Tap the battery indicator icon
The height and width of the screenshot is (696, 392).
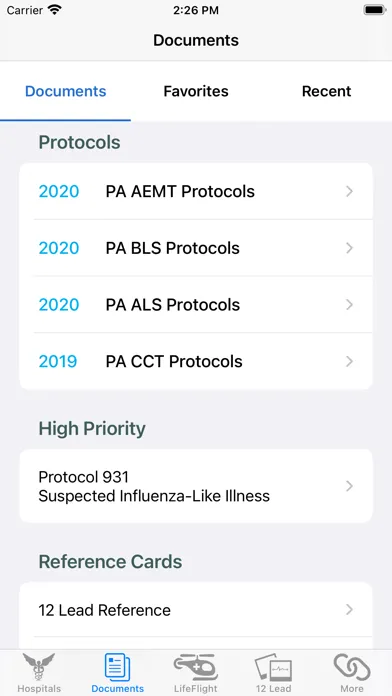[375, 10]
